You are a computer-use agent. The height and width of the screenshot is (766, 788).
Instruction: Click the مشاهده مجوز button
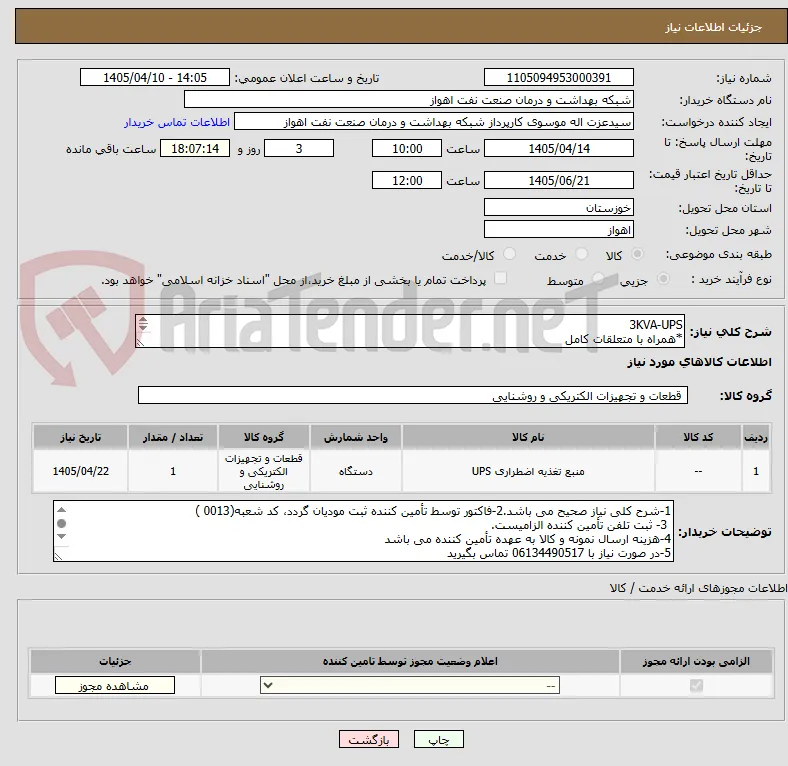click(x=115, y=686)
